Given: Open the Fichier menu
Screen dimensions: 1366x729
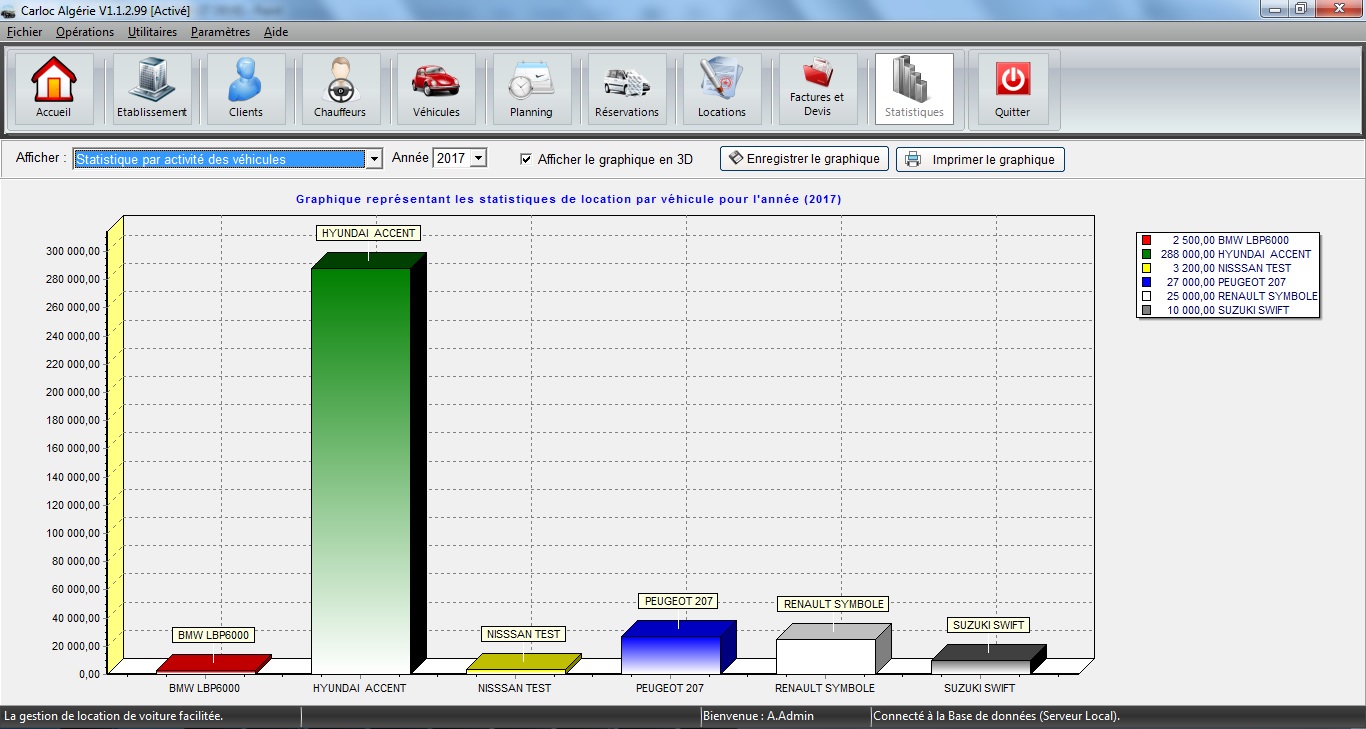Looking at the screenshot, I should pyautogui.click(x=25, y=32).
